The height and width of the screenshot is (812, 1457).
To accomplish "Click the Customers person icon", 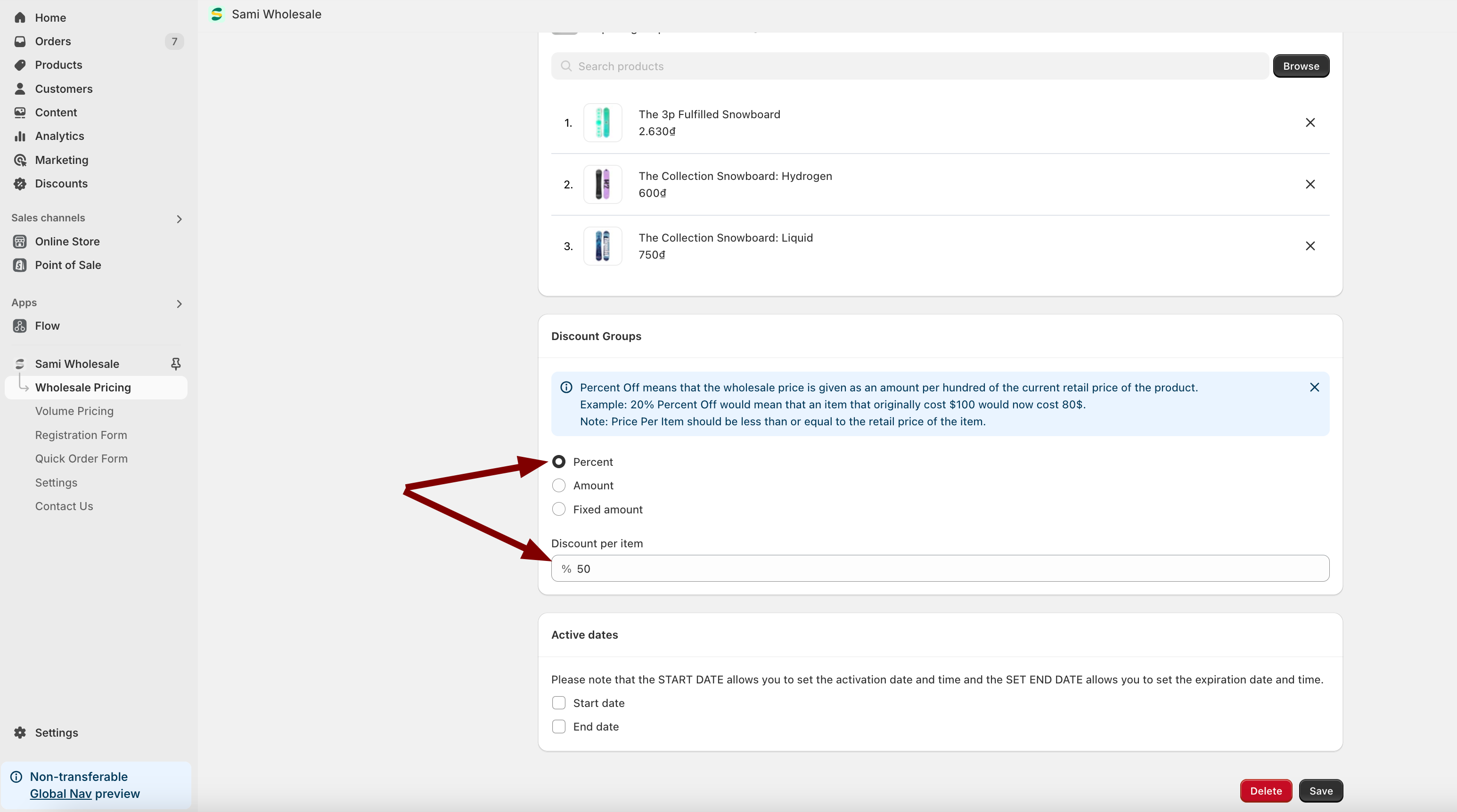I will tap(20, 89).
